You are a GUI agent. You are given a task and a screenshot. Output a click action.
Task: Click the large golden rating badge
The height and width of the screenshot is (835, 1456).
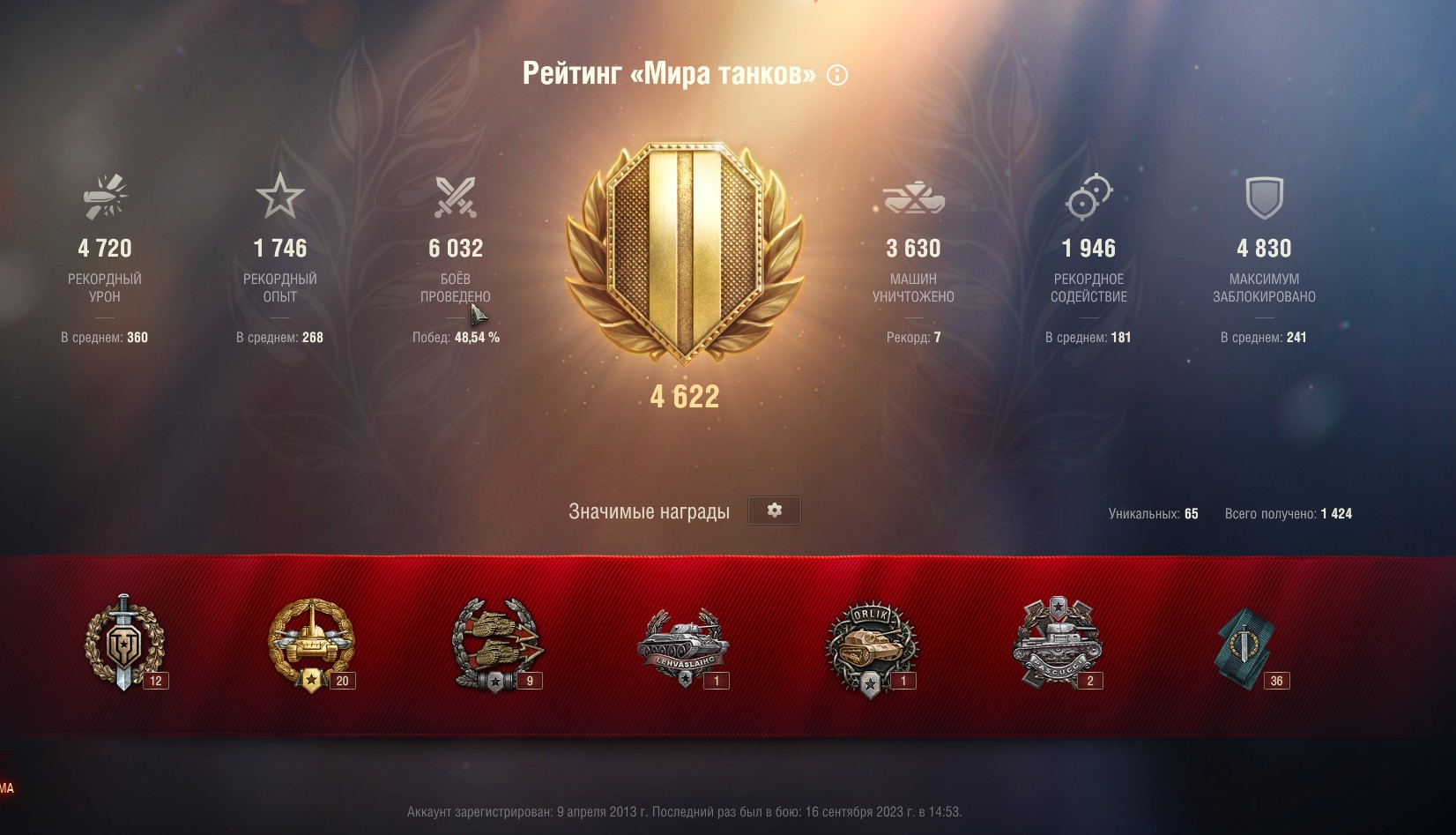coord(685,252)
